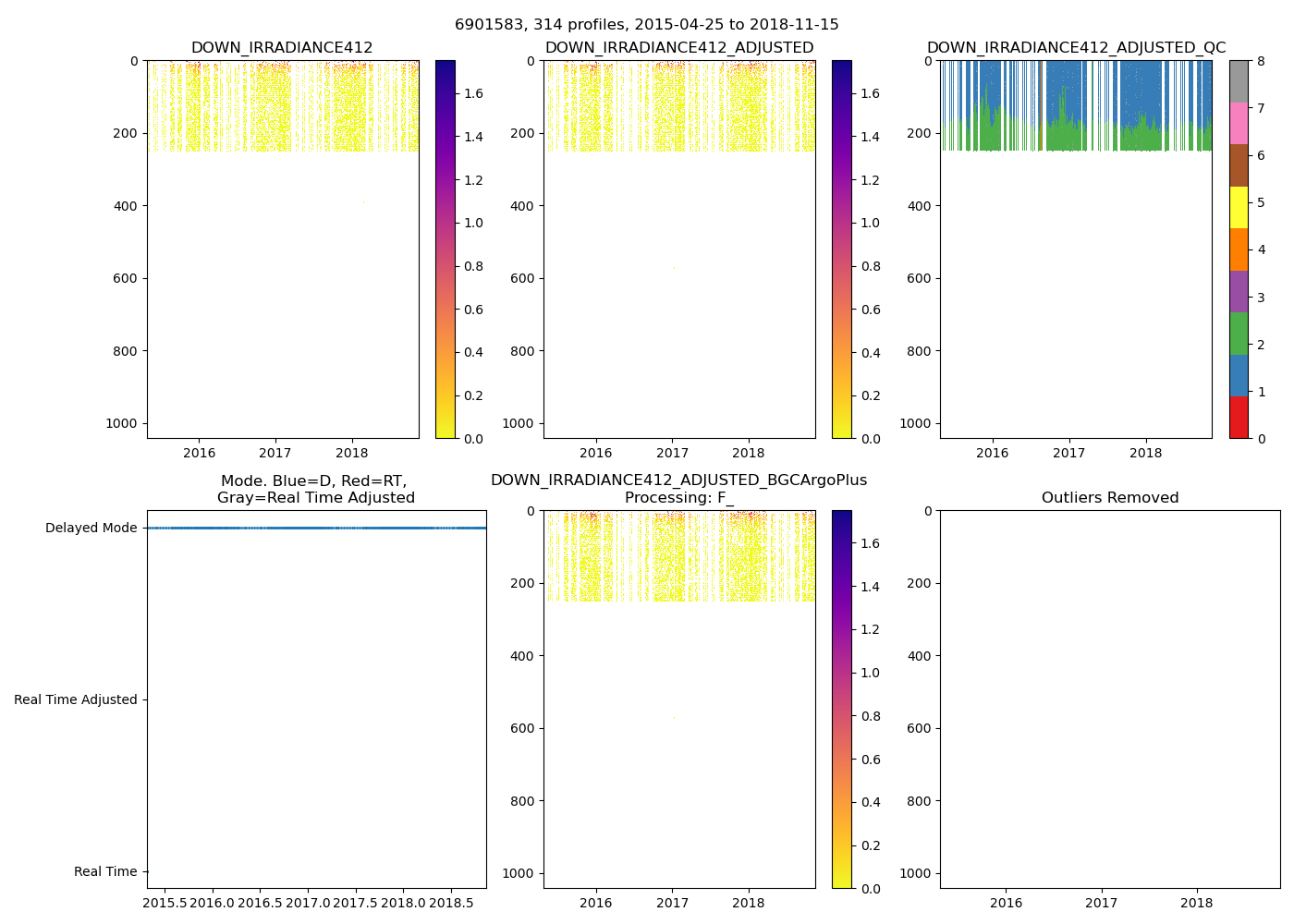Click the pink segment of the QC colorbar
Image resolution: width=1294 pixels, height=924 pixels.
click(1239, 123)
